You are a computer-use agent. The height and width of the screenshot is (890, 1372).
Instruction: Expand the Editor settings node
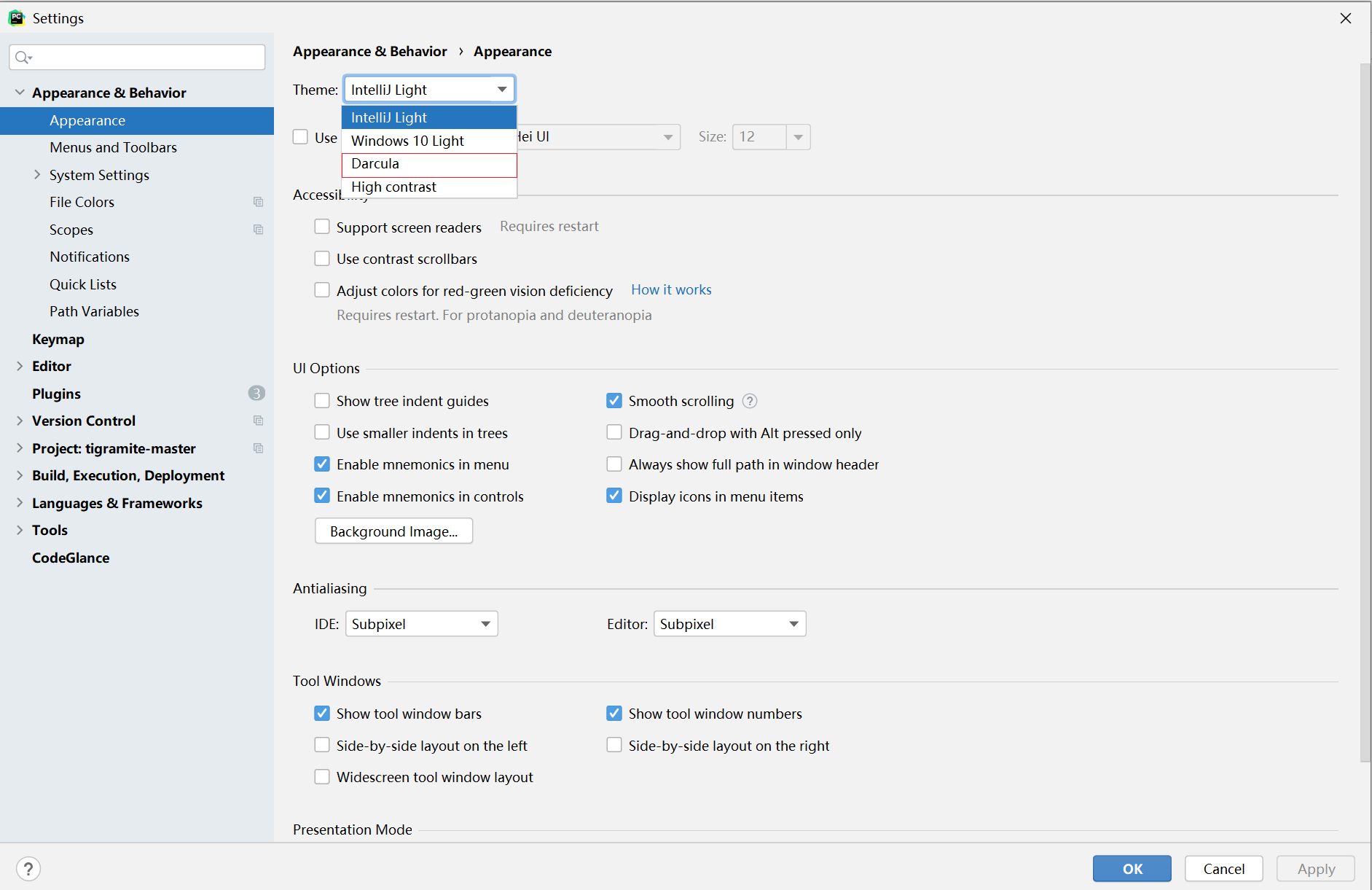click(20, 366)
